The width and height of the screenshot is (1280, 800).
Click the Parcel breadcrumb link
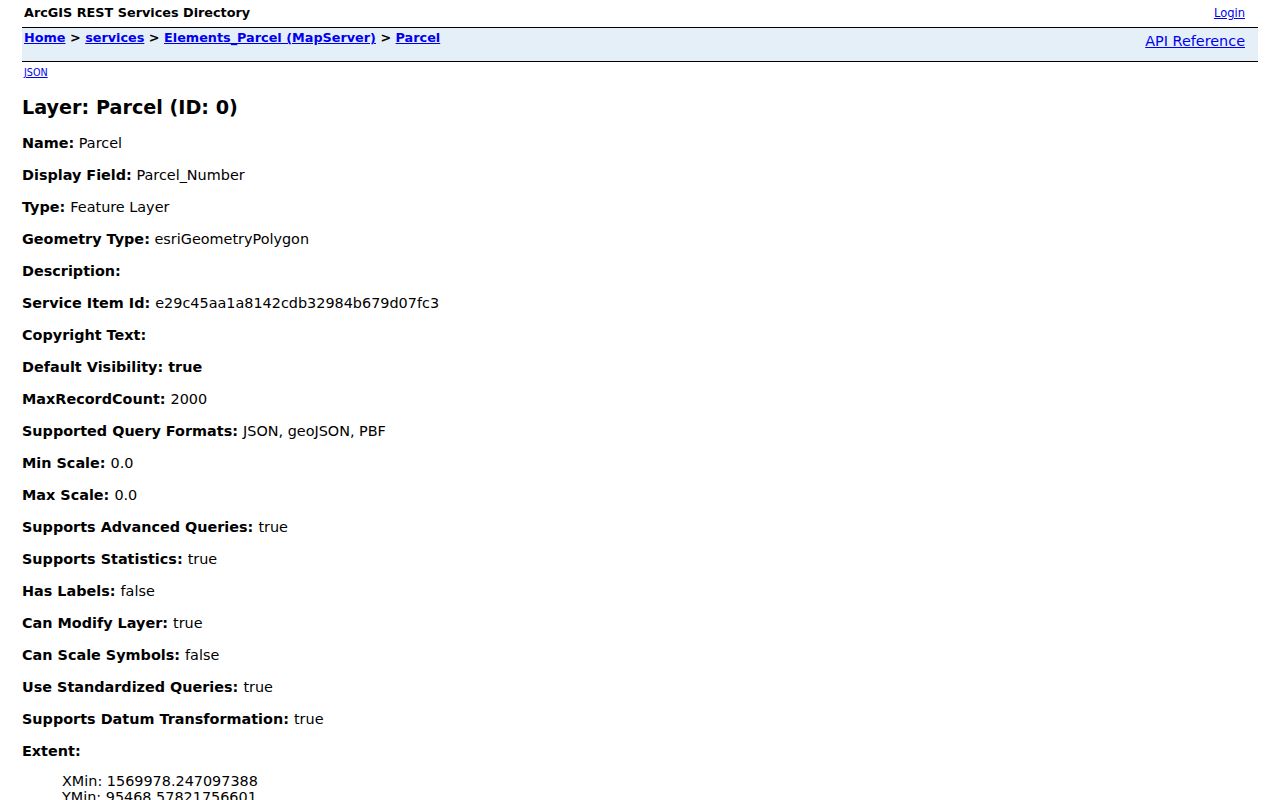coord(418,38)
